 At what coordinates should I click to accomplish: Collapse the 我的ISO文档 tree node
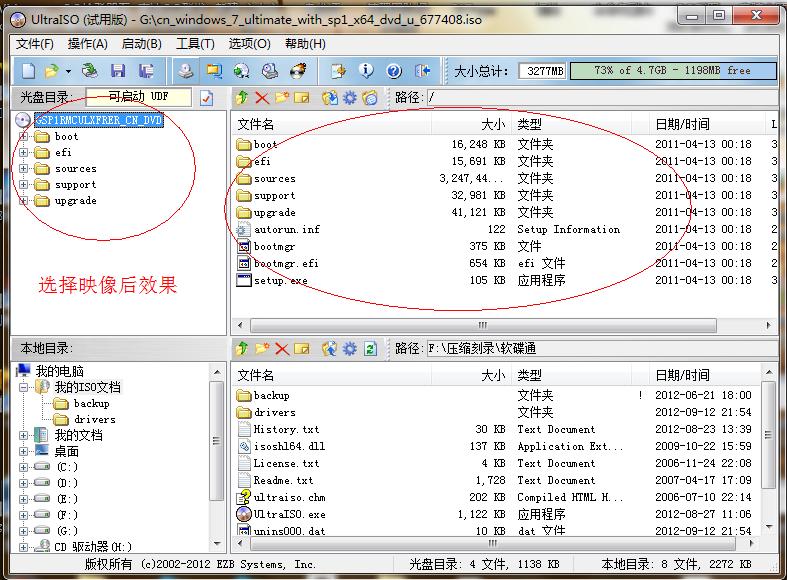[x=24, y=387]
